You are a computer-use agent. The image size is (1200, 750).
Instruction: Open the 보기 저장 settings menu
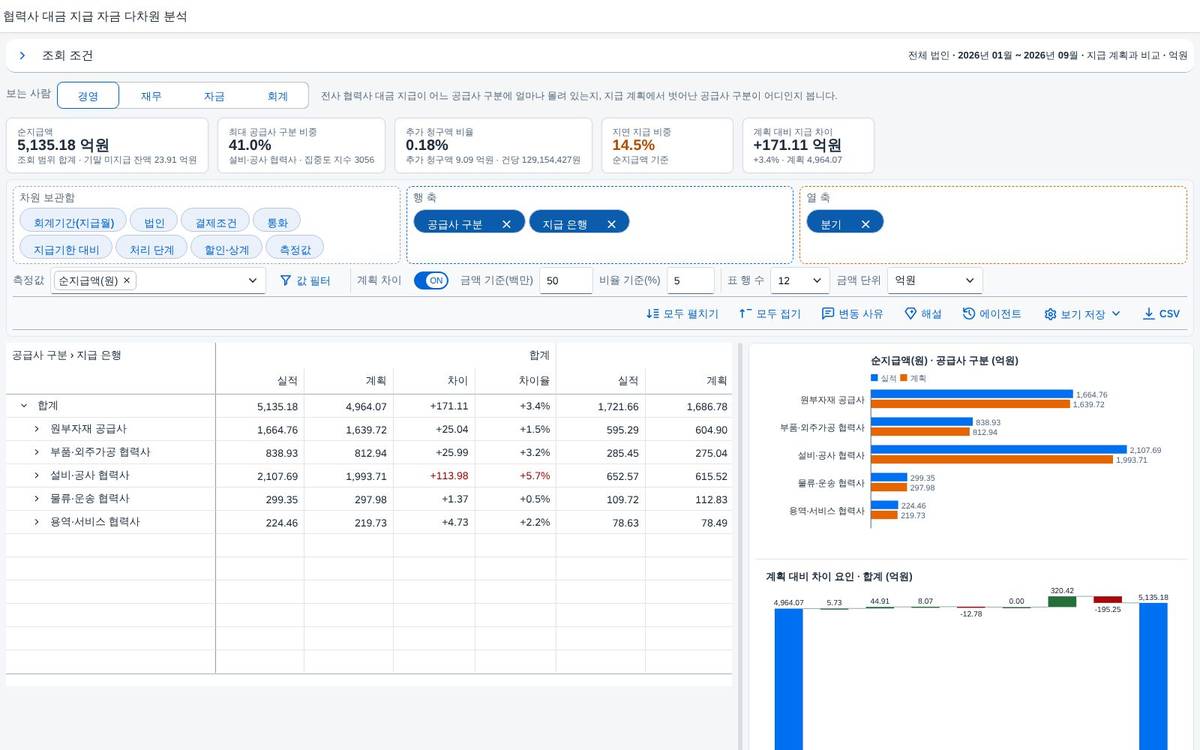1082,314
